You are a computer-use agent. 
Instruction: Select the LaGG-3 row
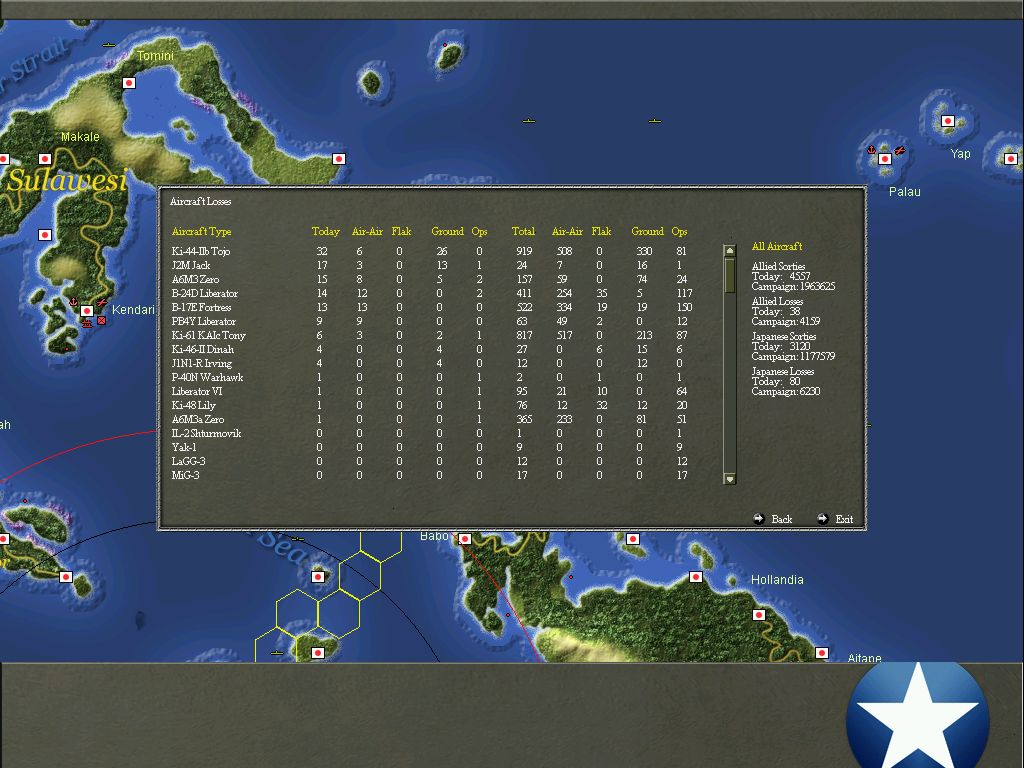pyautogui.click(x=431, y=461)
